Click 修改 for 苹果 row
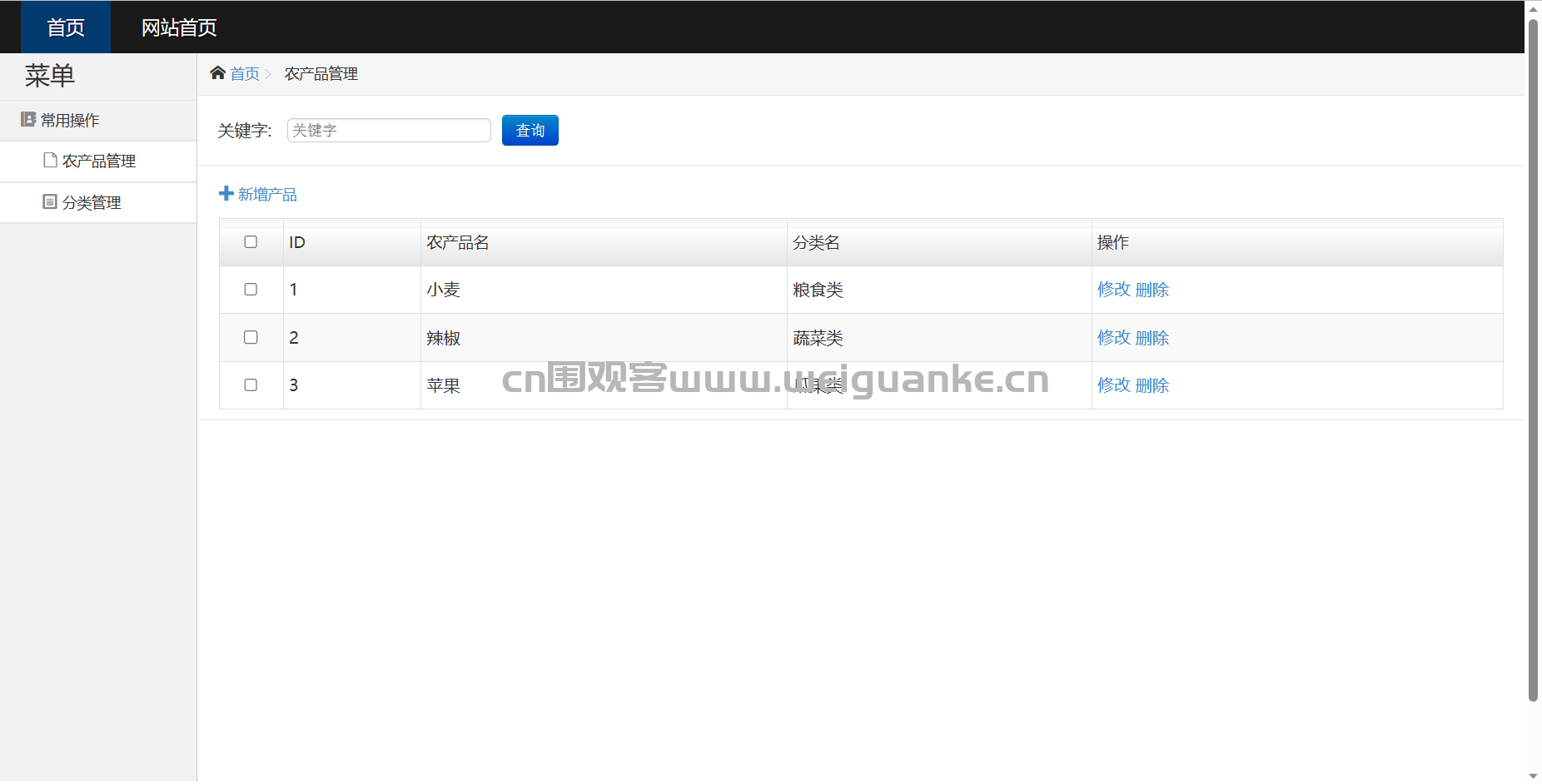Viewport: 1542px width, 784px height. coord(1114,385)
